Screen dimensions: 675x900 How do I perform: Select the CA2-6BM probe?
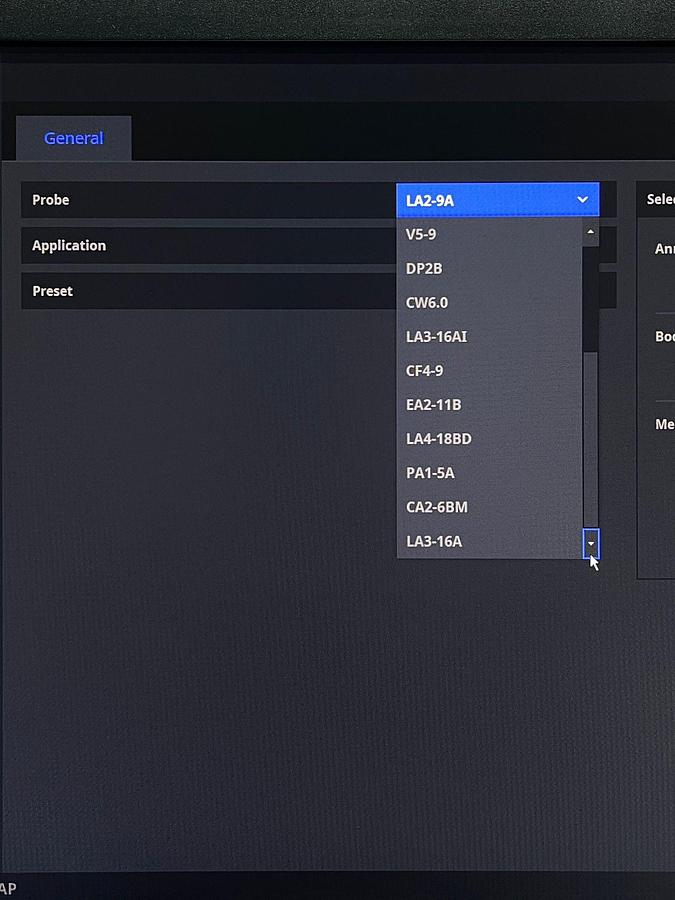(x=488, y=507)
